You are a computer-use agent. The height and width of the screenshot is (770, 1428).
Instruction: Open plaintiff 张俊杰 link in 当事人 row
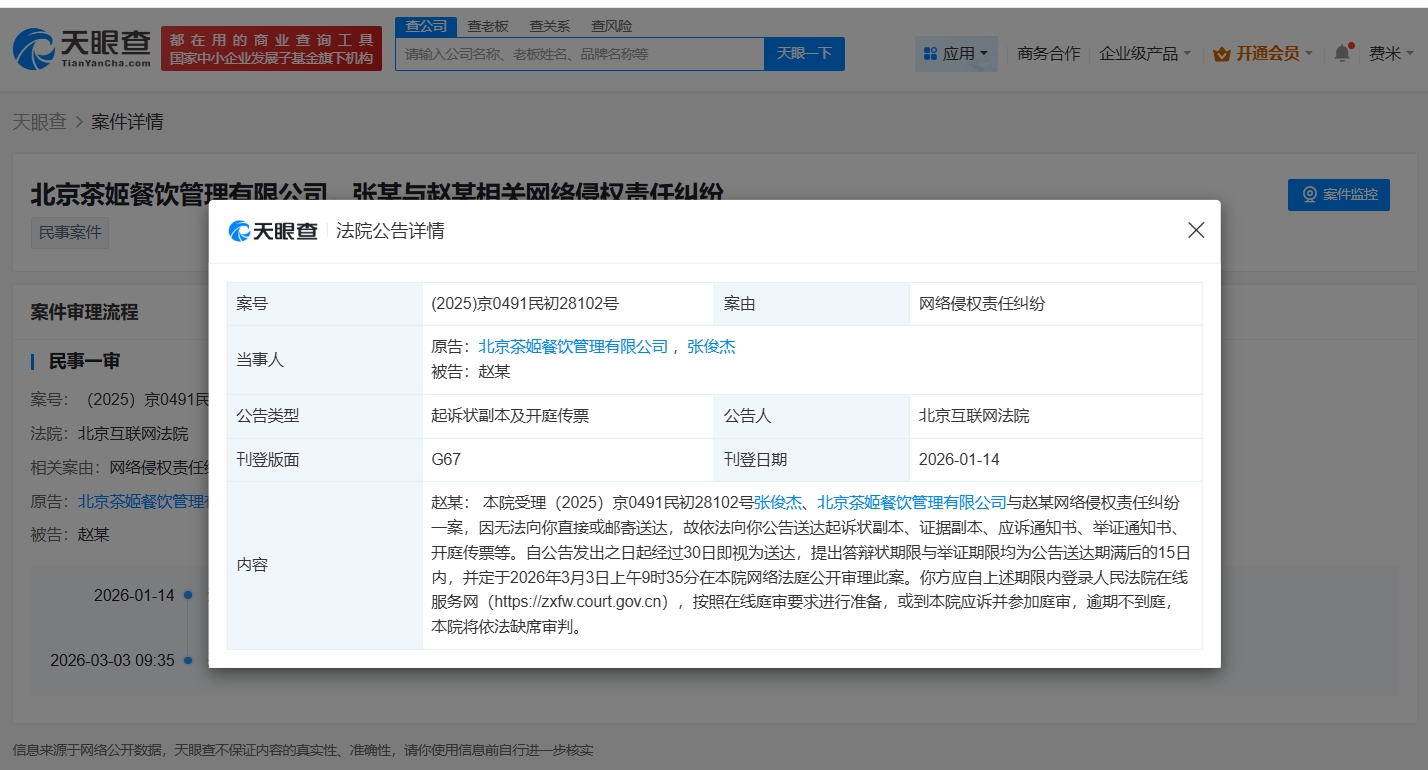click(x=711, y=347)
